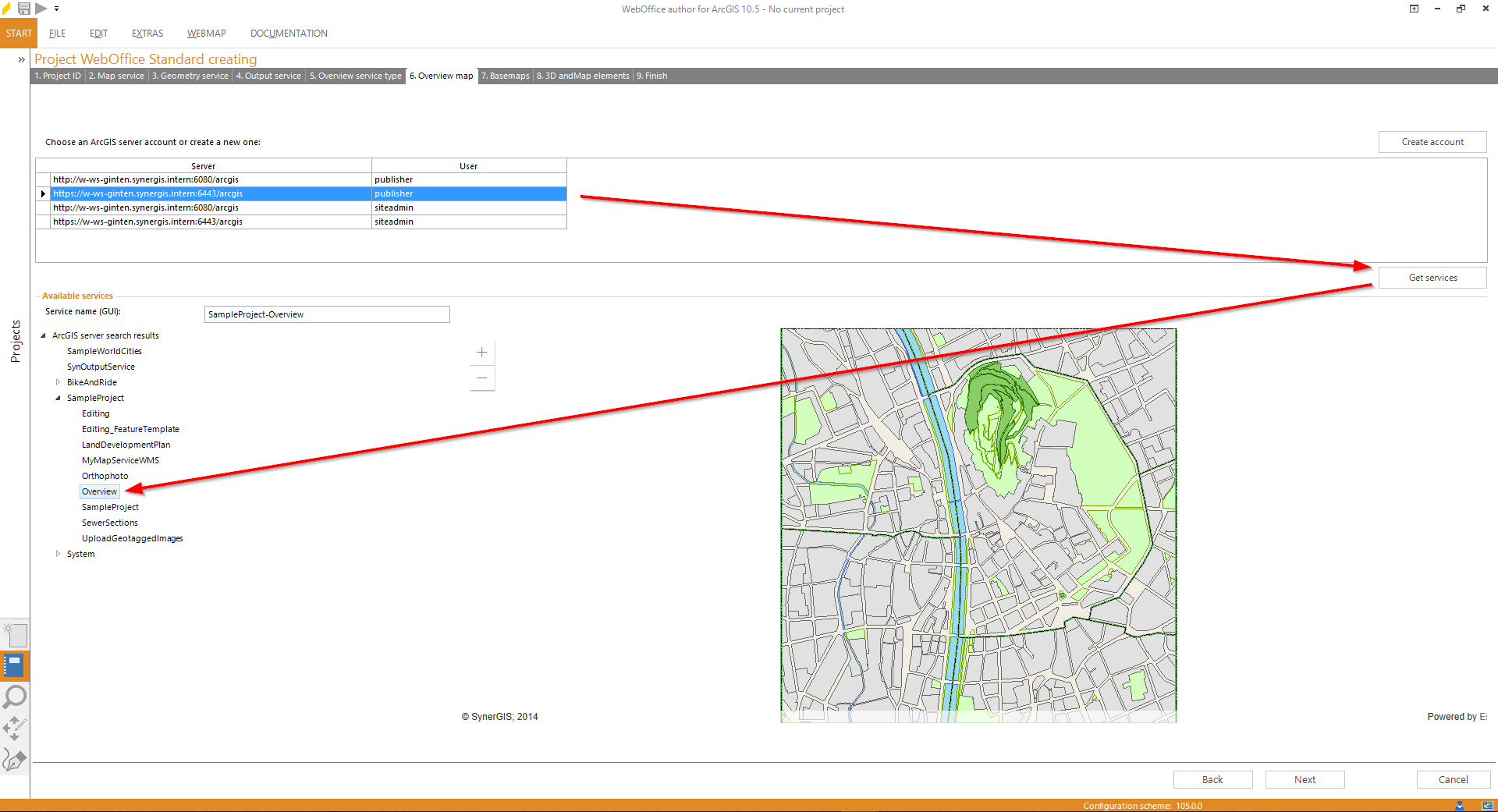This screenshot has height=812, width=1498.
Task: Open the Projects notebook icon in the sidebar
Action: (x=13, y=666)
